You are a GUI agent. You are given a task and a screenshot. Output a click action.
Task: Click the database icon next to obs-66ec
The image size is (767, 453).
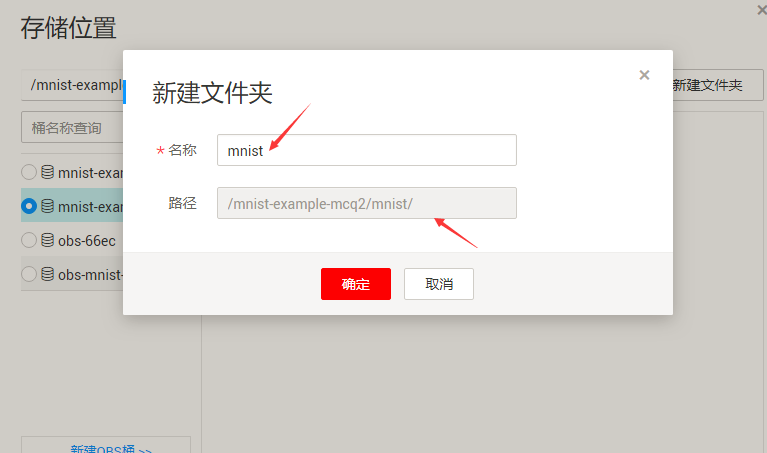pos(47,240)
